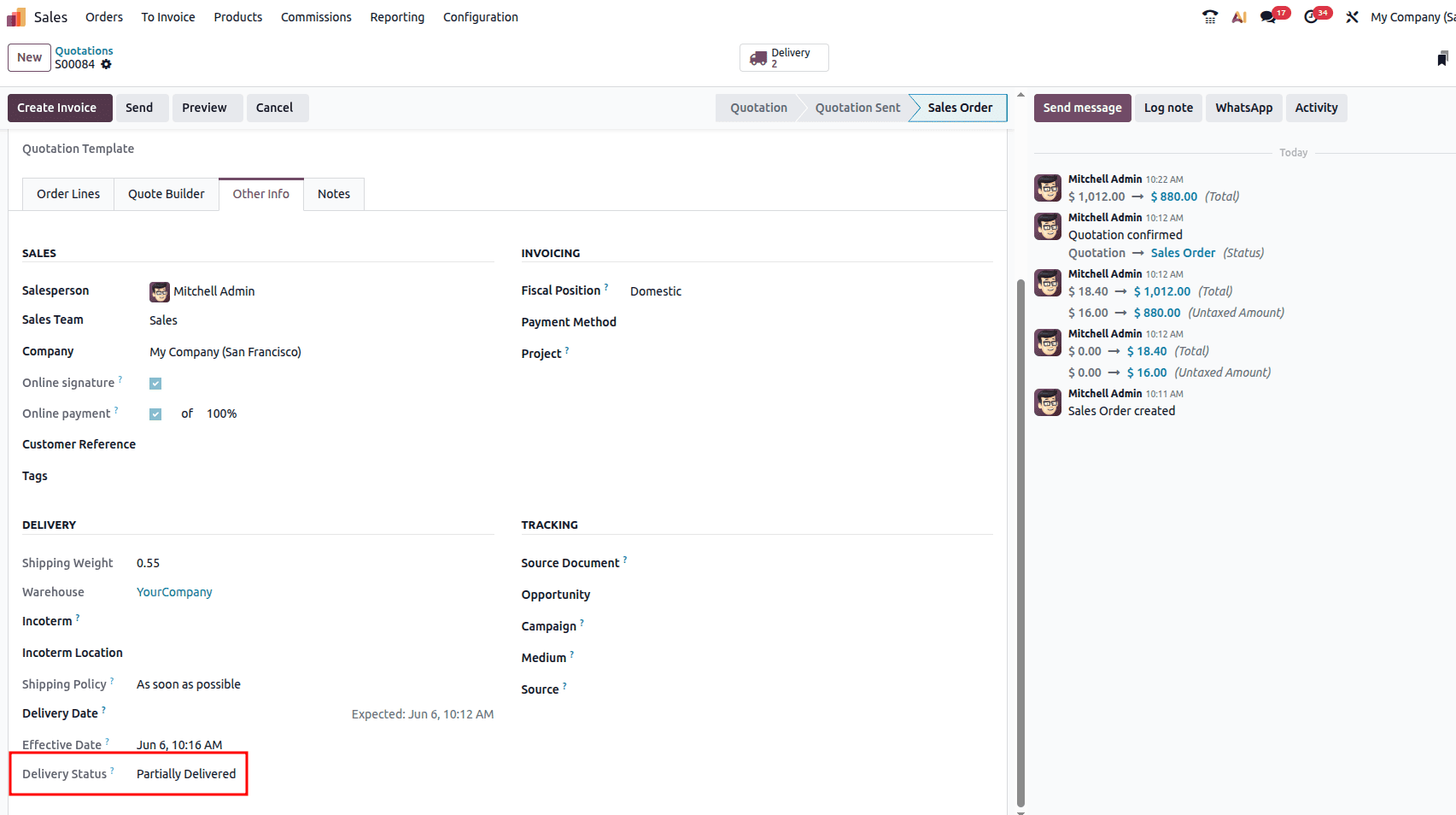
Task: Click avatar beside Quotation confirmed message
Action: (1048, 226)
